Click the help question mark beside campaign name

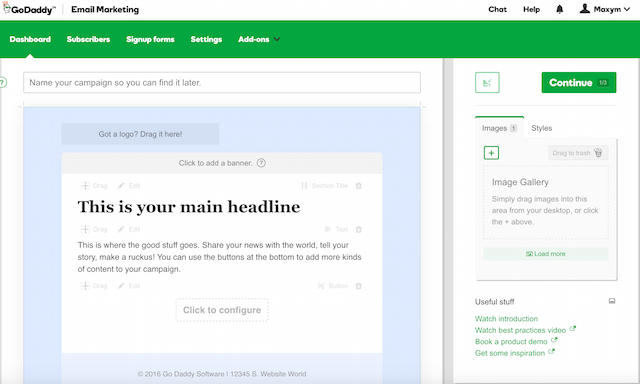(2, 82)
